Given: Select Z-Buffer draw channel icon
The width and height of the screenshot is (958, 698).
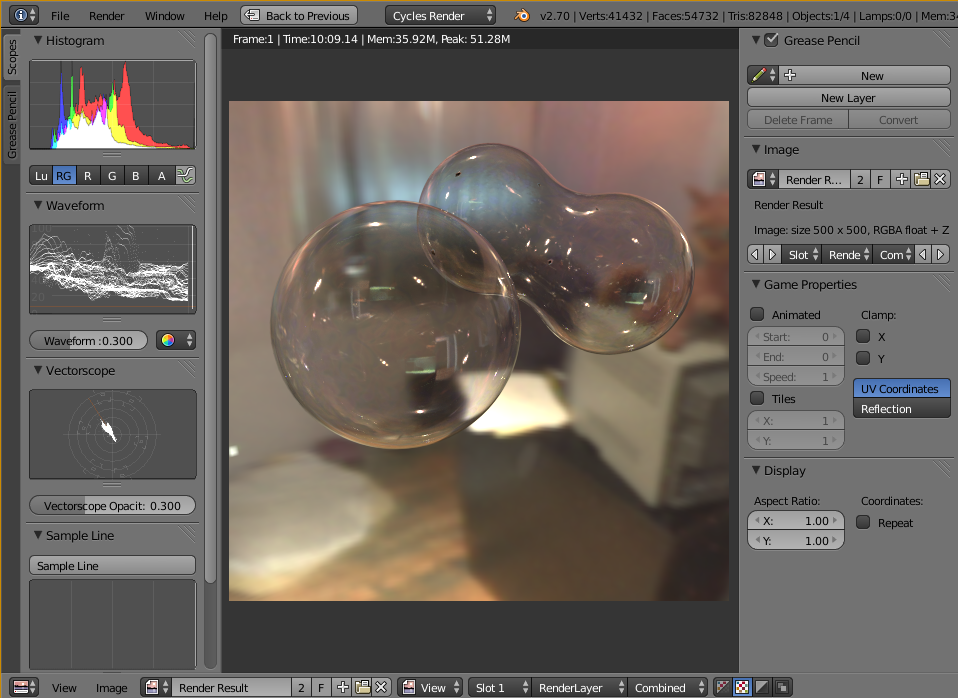Looking at the screenshot, I should click(781, 687).
